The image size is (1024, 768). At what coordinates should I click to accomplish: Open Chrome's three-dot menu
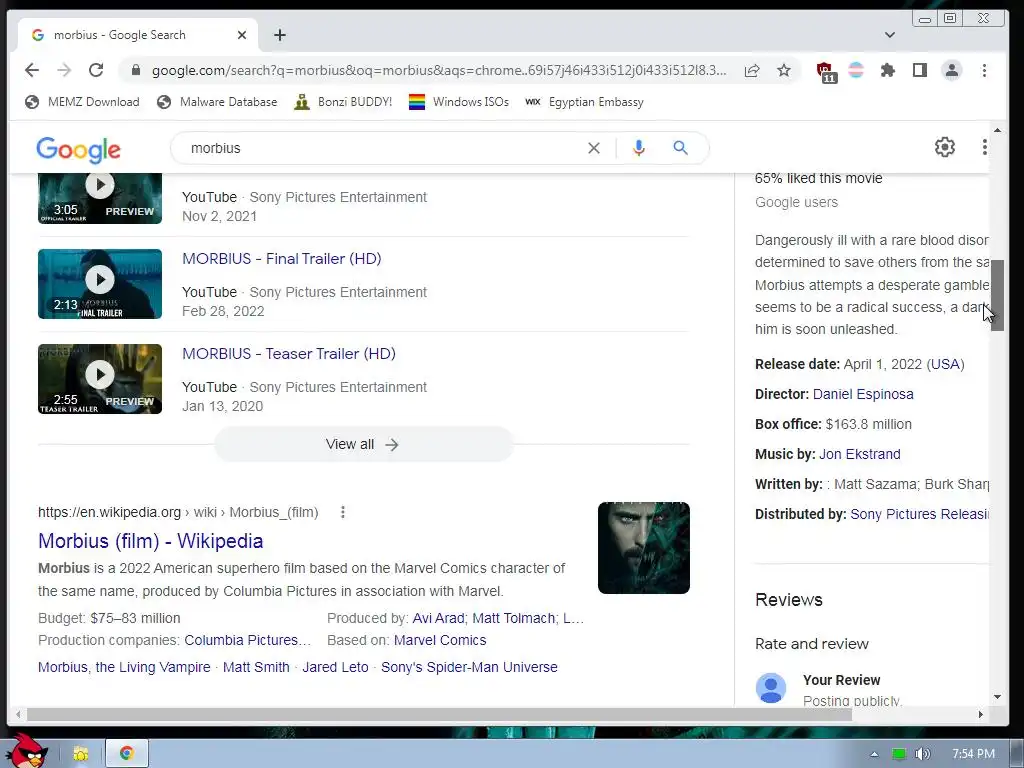click(984, 70)
